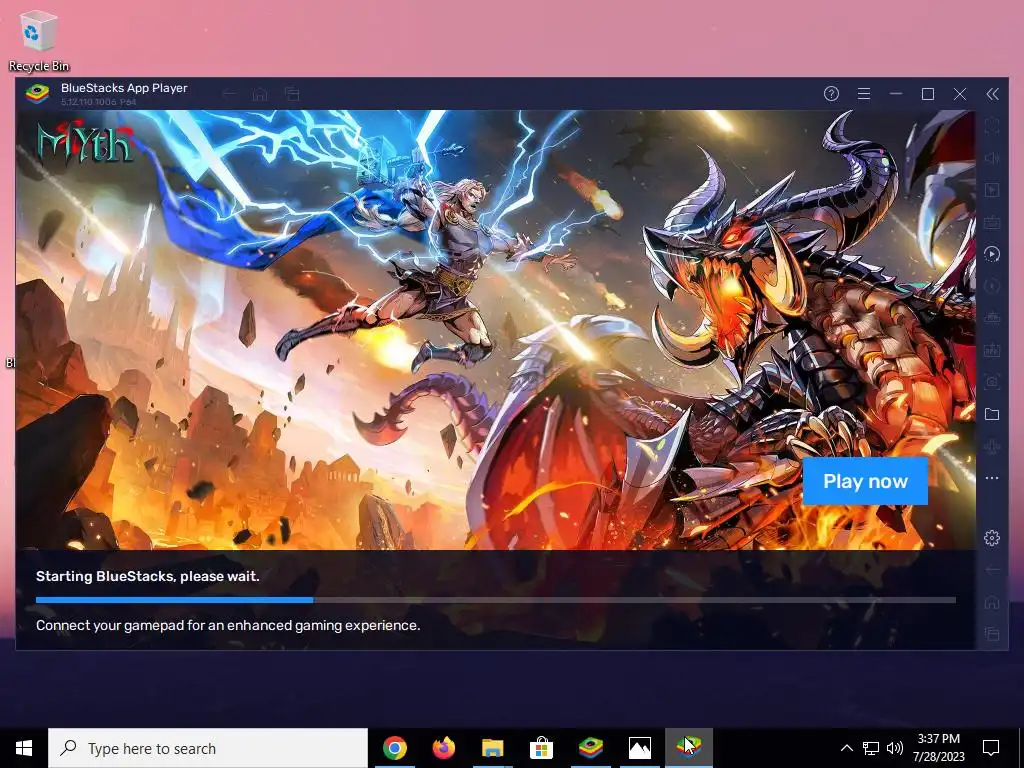Open the keyboard game controls icon

[x=991, y=222]
